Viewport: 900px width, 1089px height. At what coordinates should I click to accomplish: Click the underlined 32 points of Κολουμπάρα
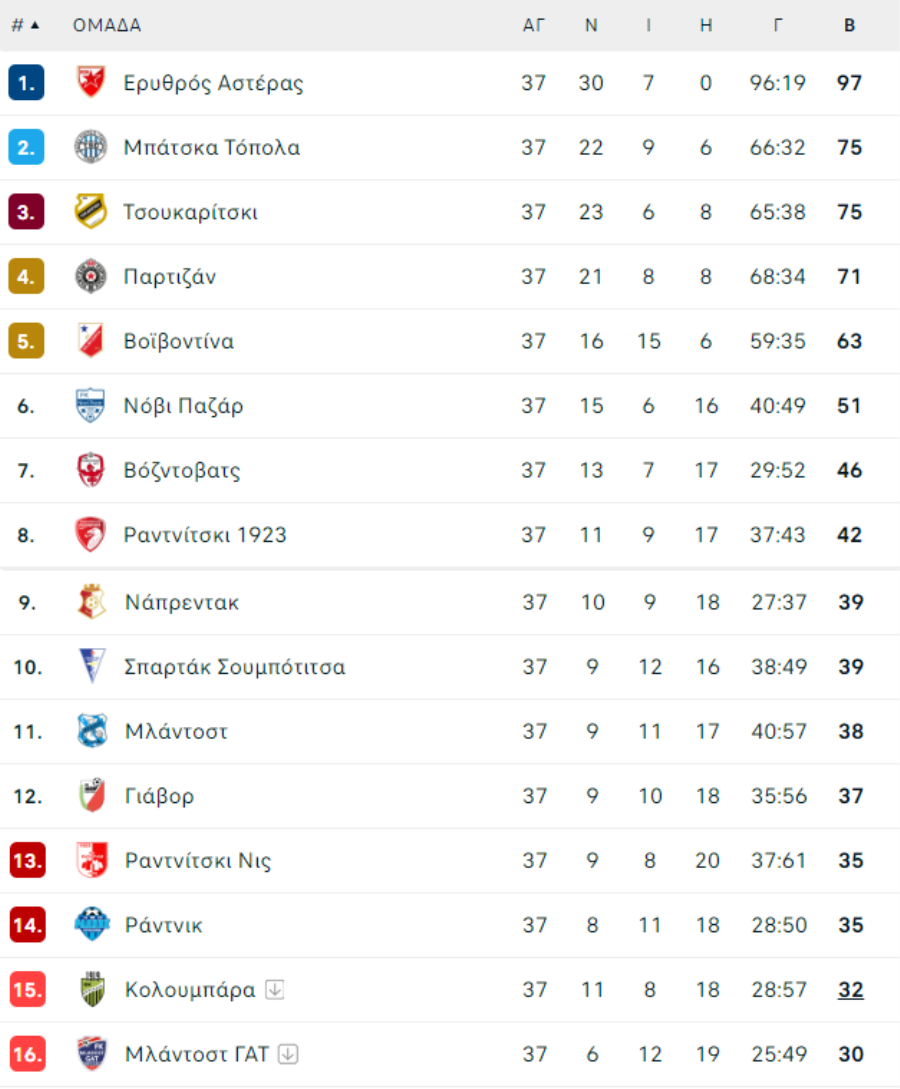(x=851, y=989)
